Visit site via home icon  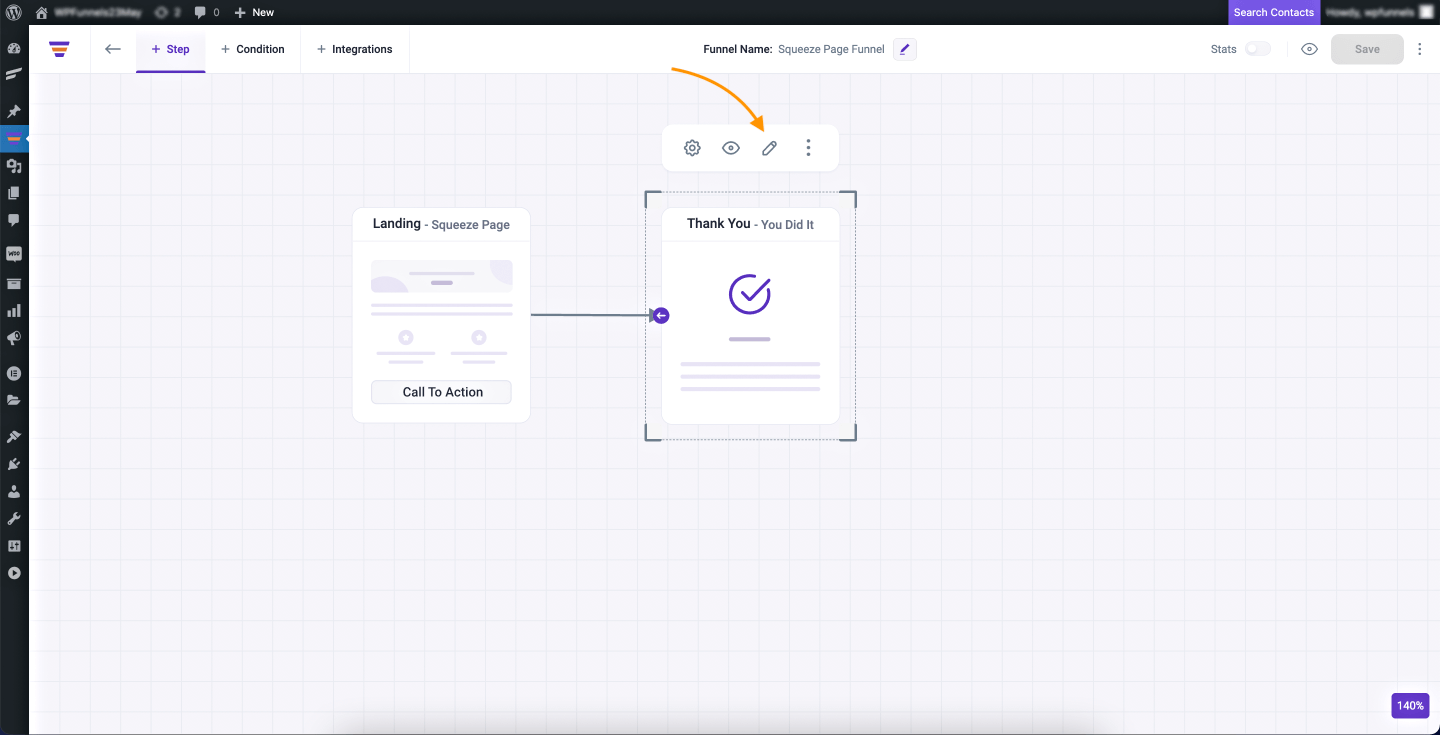[42, 12]
